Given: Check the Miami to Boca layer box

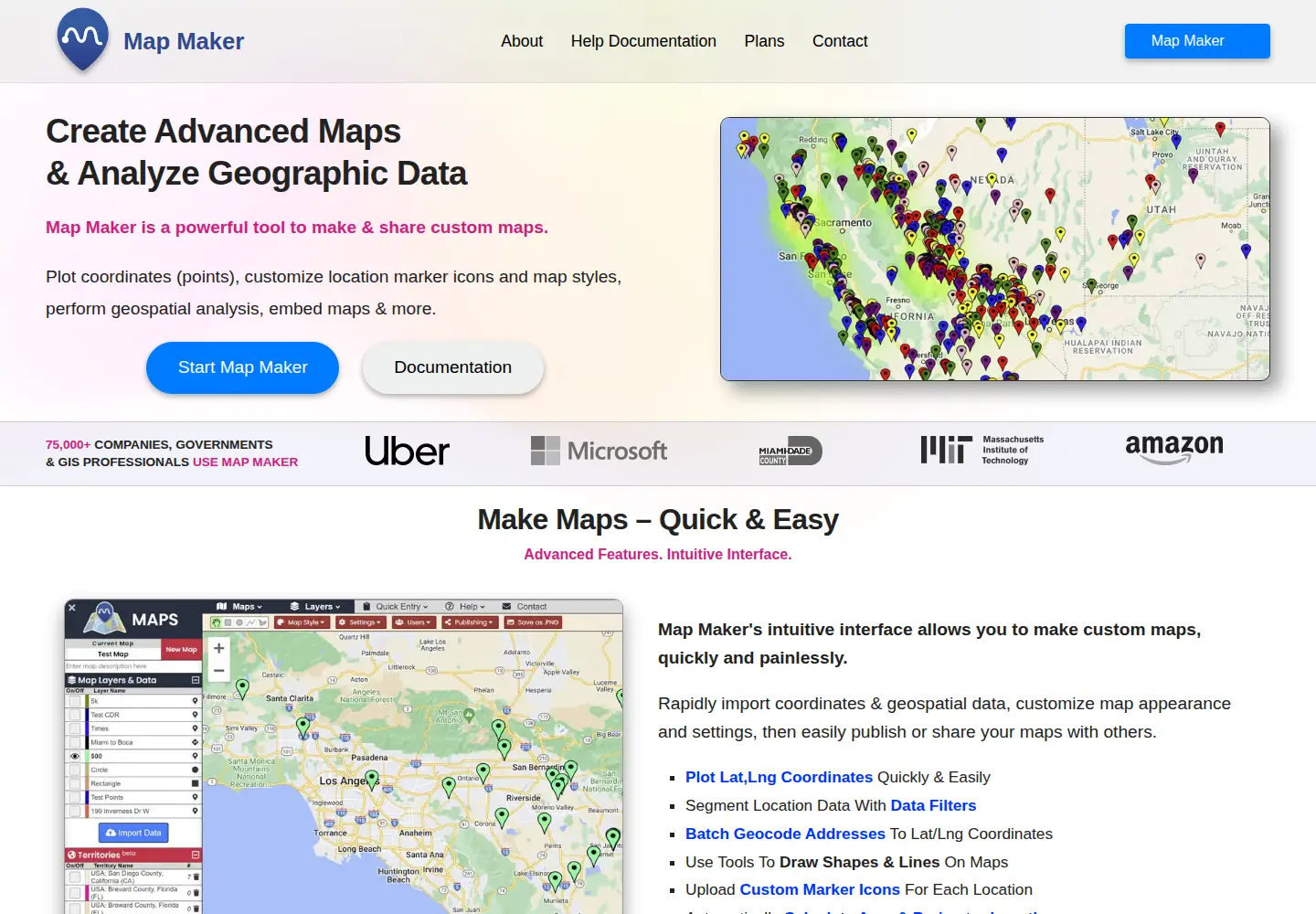Looking at the screenshot, I should point(75,742).
